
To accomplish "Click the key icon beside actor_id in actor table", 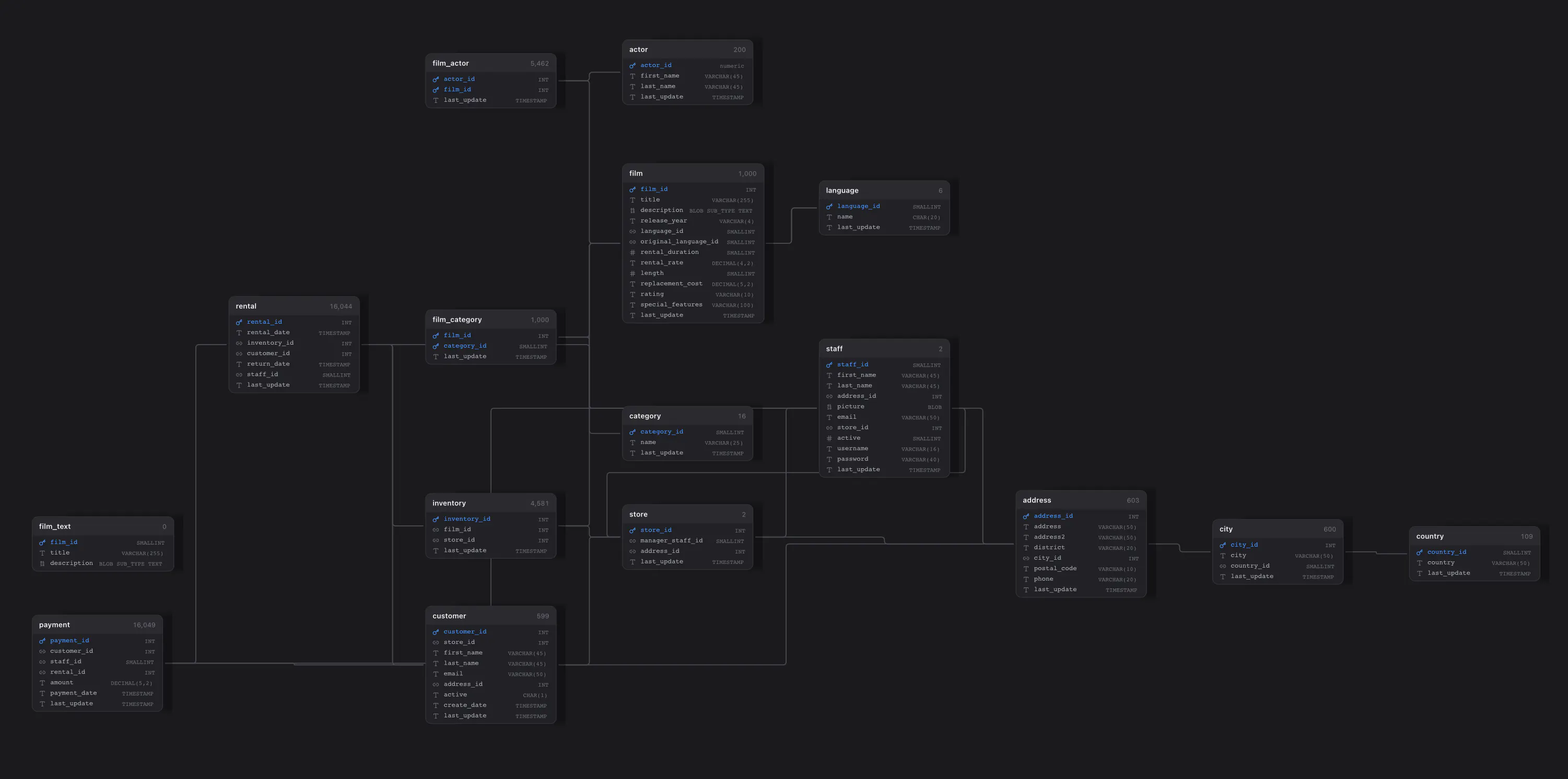I will (x=633, y=66).
